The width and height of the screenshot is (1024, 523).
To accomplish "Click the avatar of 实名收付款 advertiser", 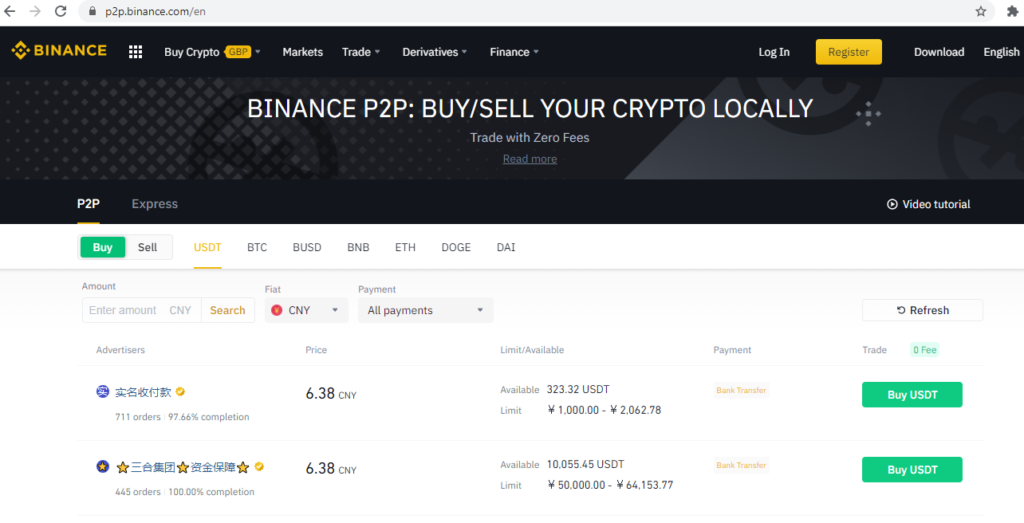I will click(x=103, y=392).
